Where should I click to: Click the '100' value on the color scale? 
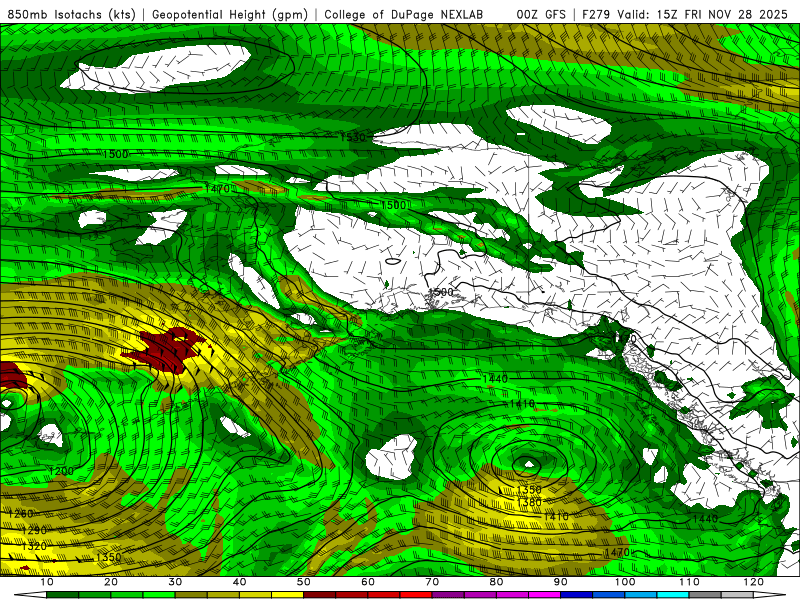(624, 582)
